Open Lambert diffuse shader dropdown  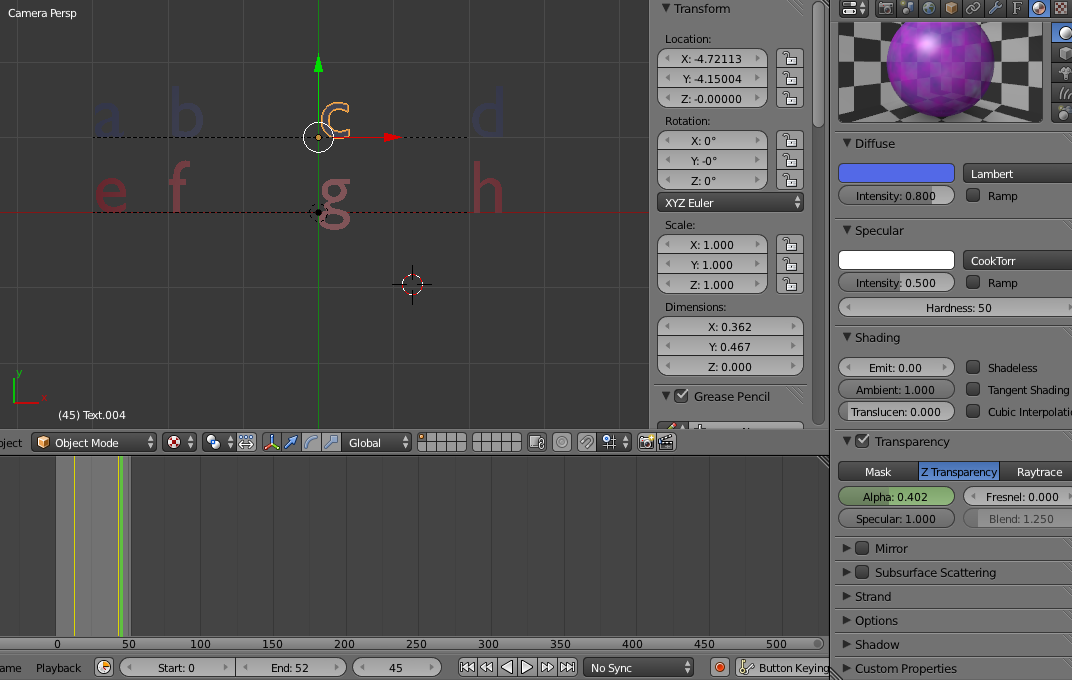(x=1017, y=174)
